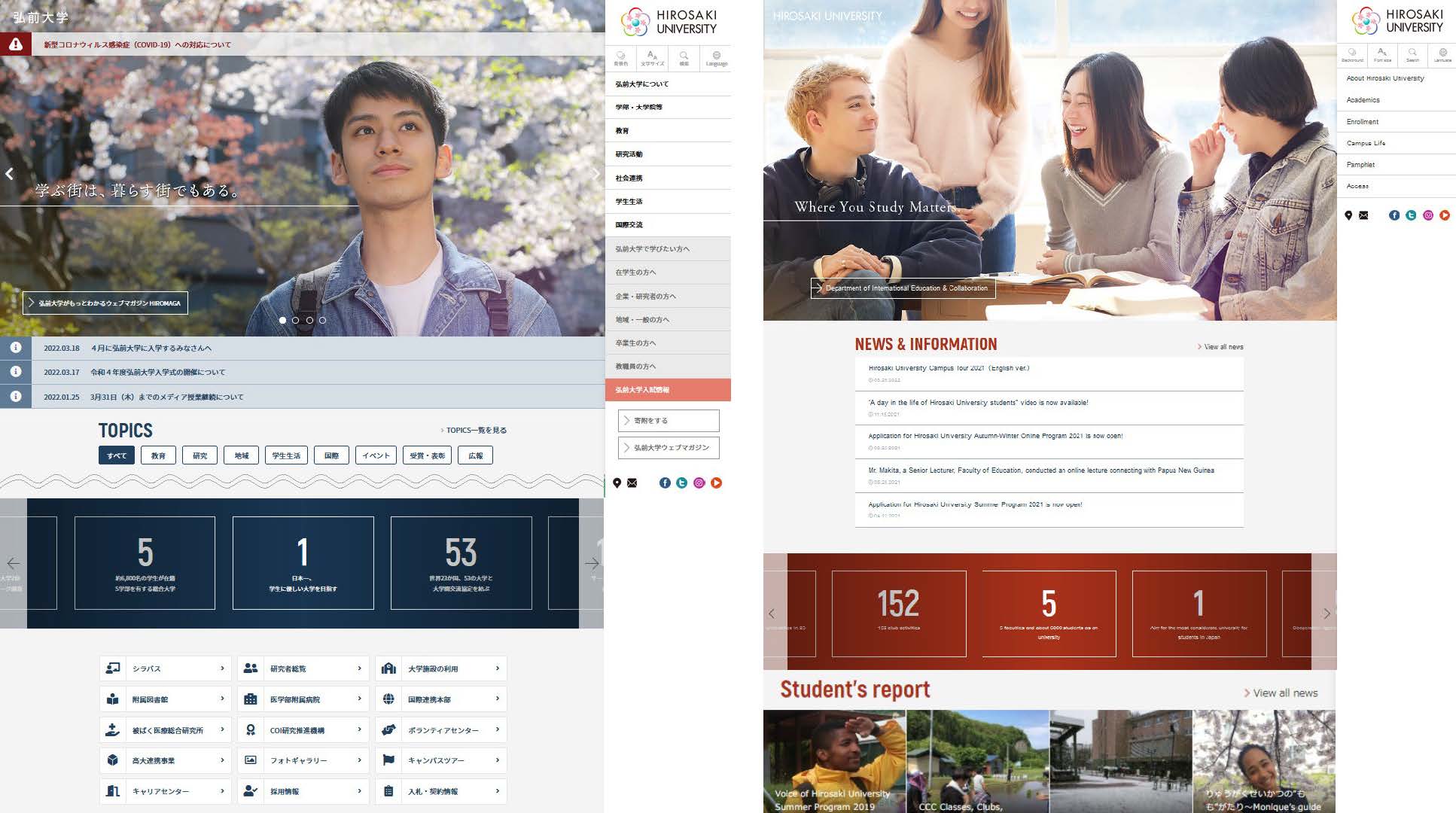Select the 学生生活 topics filter
The image size is (1456, 813).
click(286, 455)
